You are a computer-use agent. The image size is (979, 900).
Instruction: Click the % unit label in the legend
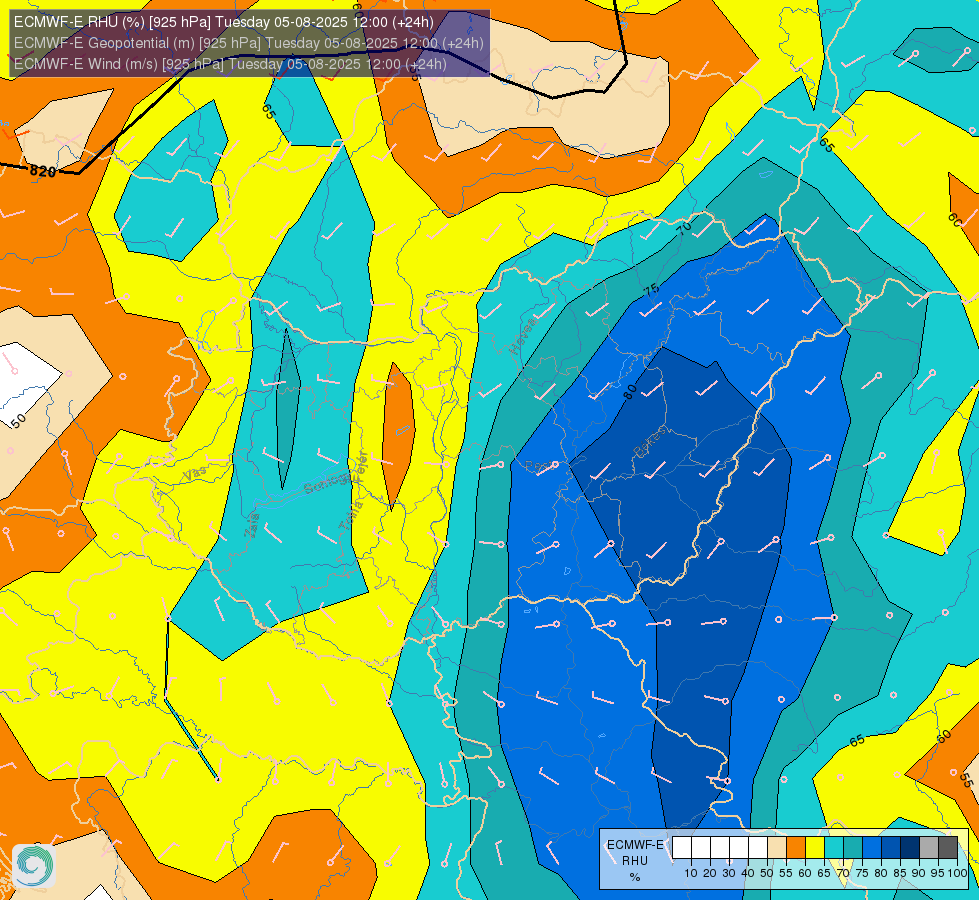click(x=635, y=877)
